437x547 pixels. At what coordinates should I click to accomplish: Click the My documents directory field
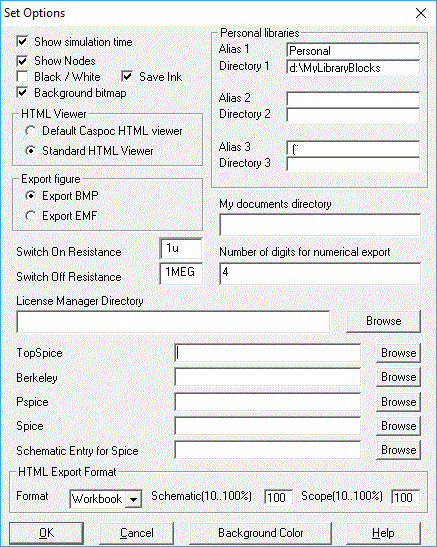click(320, 225)
